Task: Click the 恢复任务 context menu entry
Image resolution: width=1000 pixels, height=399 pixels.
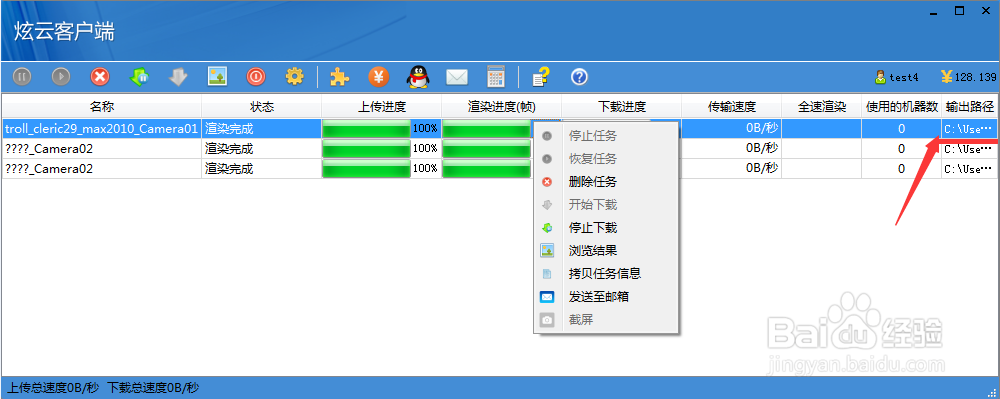Action: click(606, 159)
